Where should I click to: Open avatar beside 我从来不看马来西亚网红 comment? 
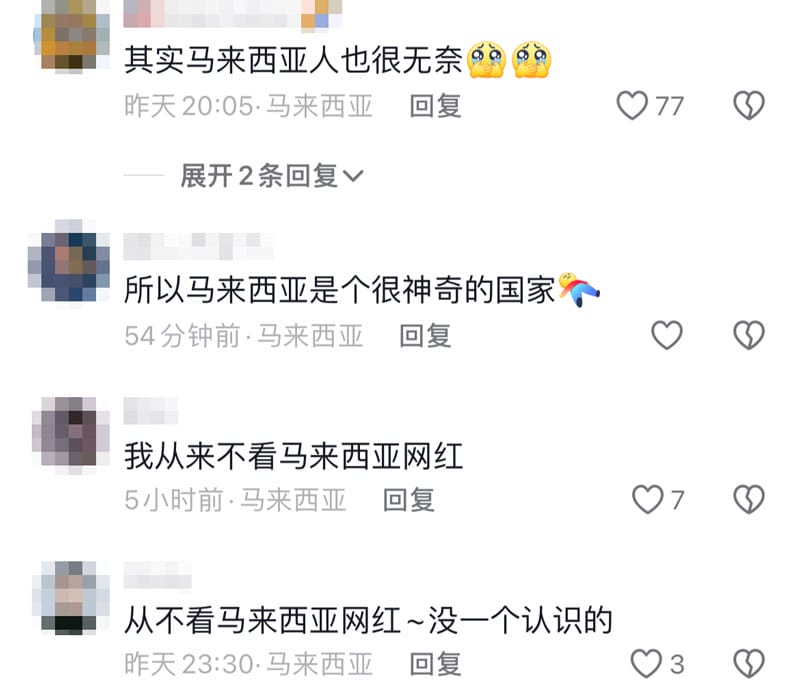click(x=70, y=433)
